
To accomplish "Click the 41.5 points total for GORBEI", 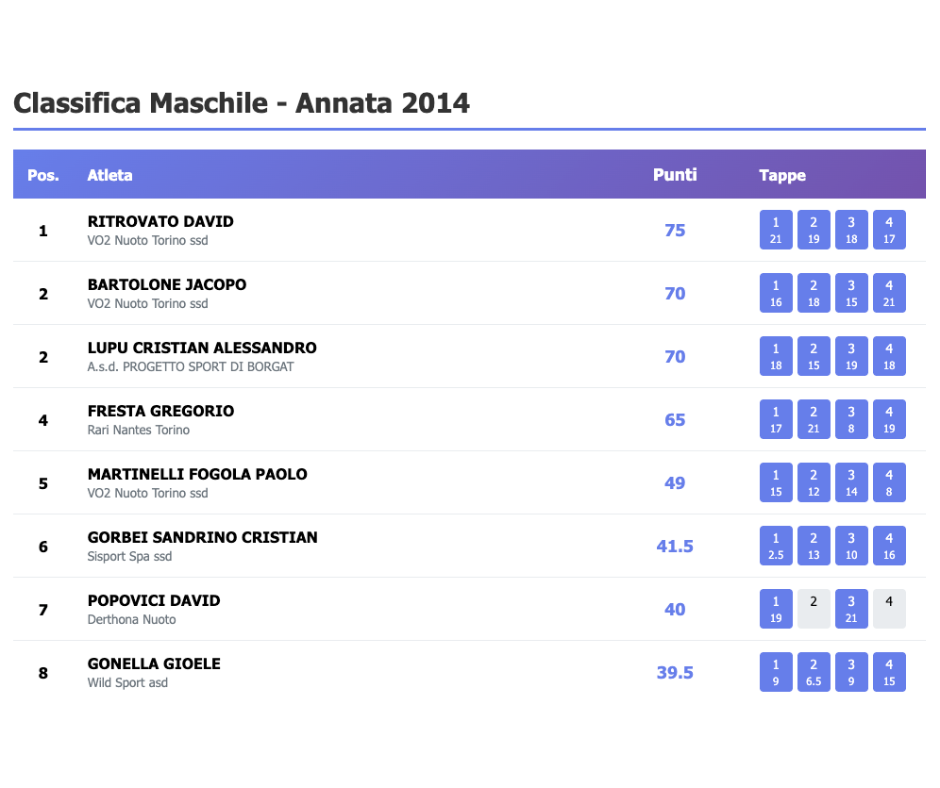I will coord(675,546).
